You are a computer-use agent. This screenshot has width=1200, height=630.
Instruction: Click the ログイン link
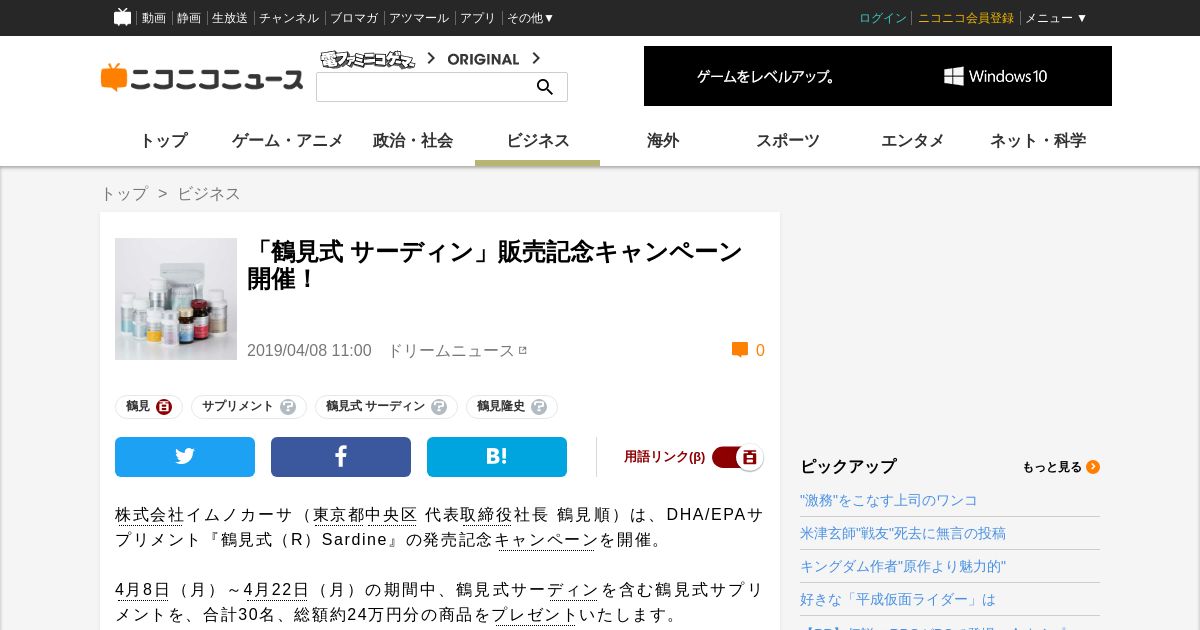pos(883,18)
